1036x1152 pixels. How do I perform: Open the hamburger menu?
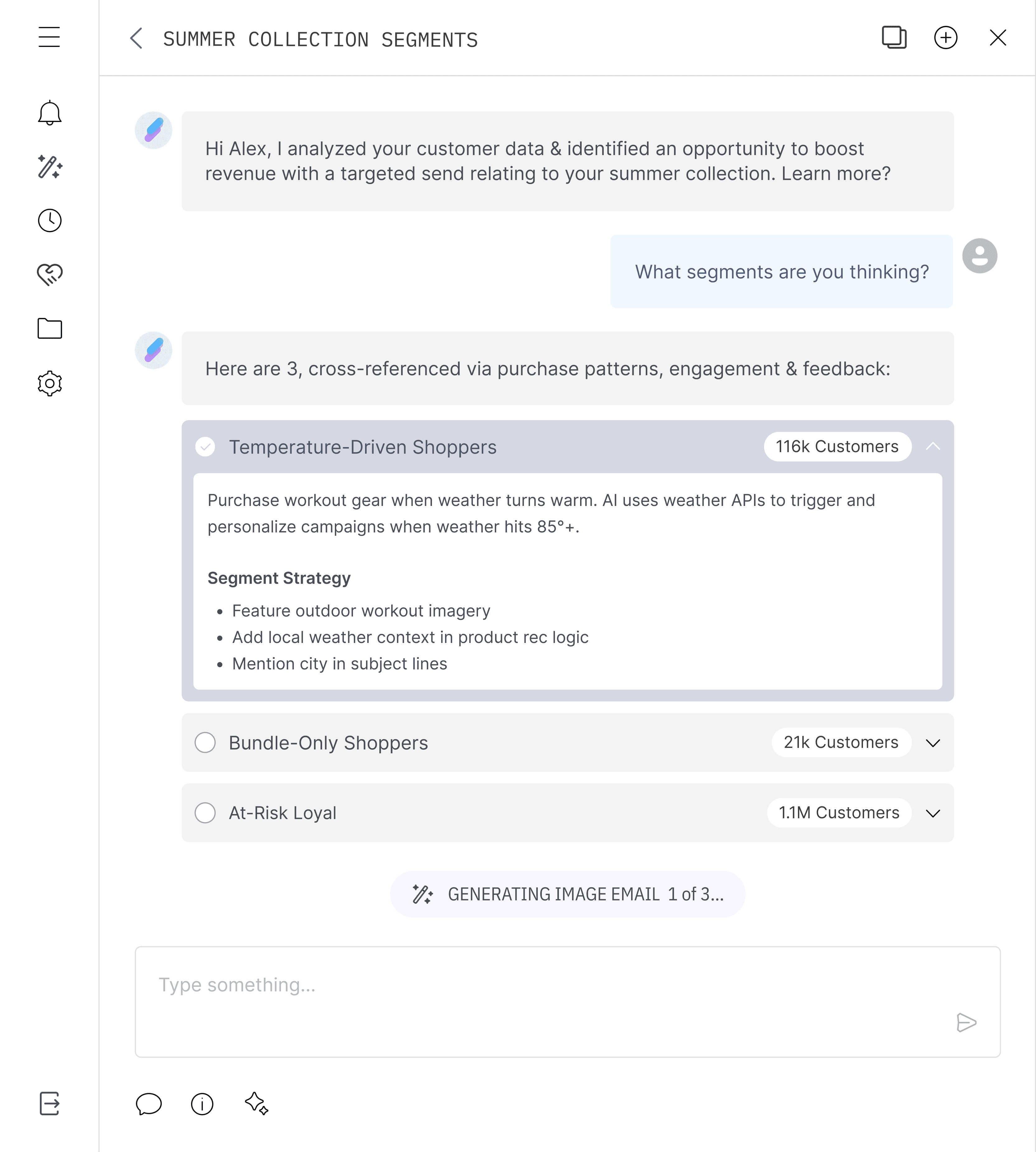point(49,38)
